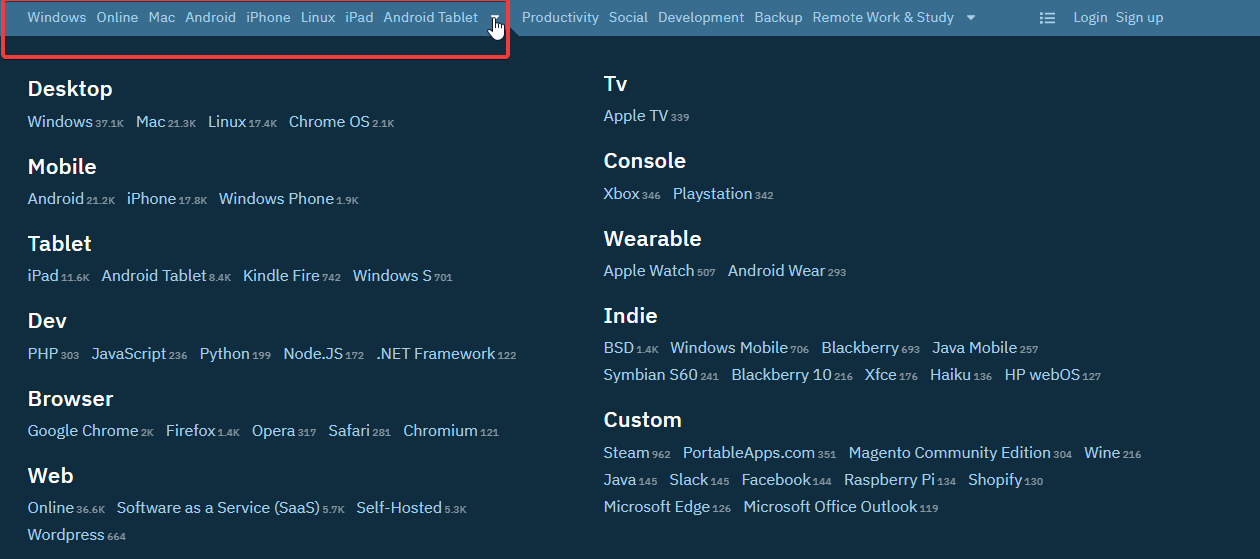Image resolution: width=1260 pixels, height=559 pixels.
Task: Open Kindle Fire under Tablet
Action: (x=281, y=276)
